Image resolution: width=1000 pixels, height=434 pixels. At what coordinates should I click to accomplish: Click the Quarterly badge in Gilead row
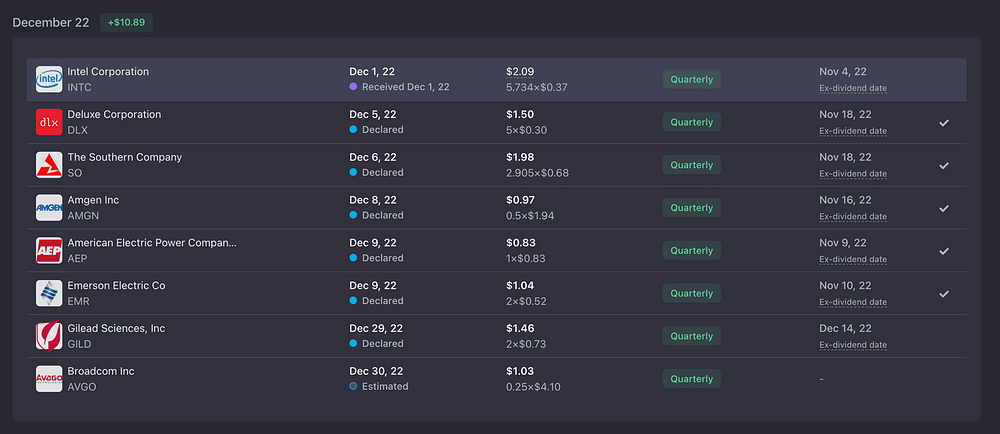tap(691, 336)
